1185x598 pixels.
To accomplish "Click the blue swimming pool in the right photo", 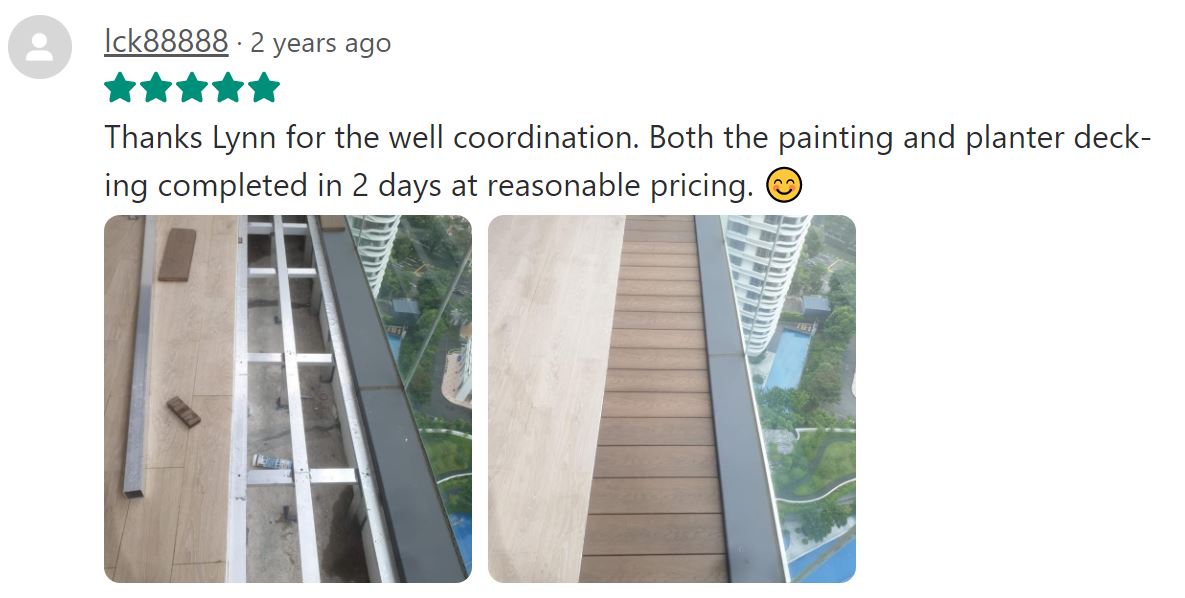I will (x=789, y=360).
